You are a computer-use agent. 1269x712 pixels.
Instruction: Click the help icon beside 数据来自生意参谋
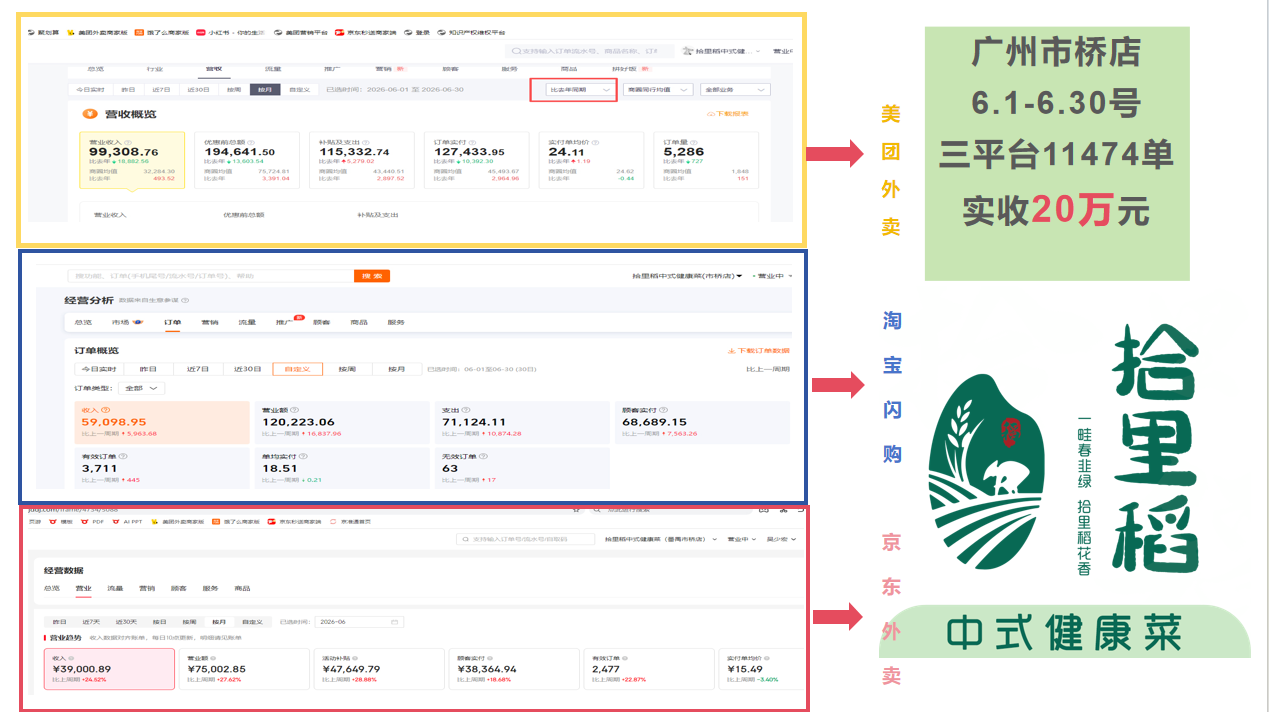tap(185, 300)
